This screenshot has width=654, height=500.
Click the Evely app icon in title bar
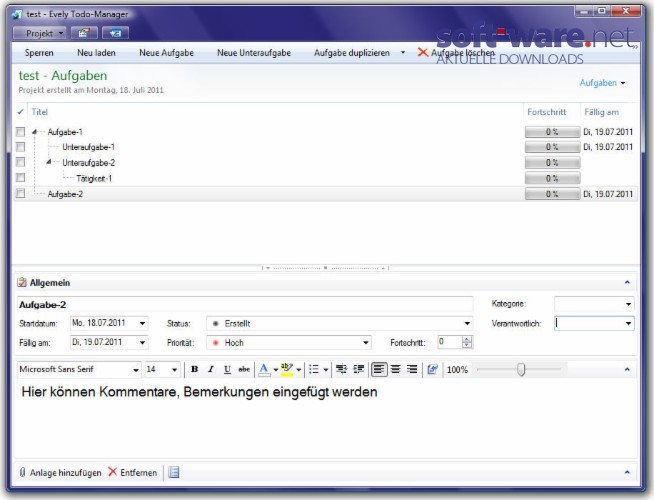(x=17, y=14)
